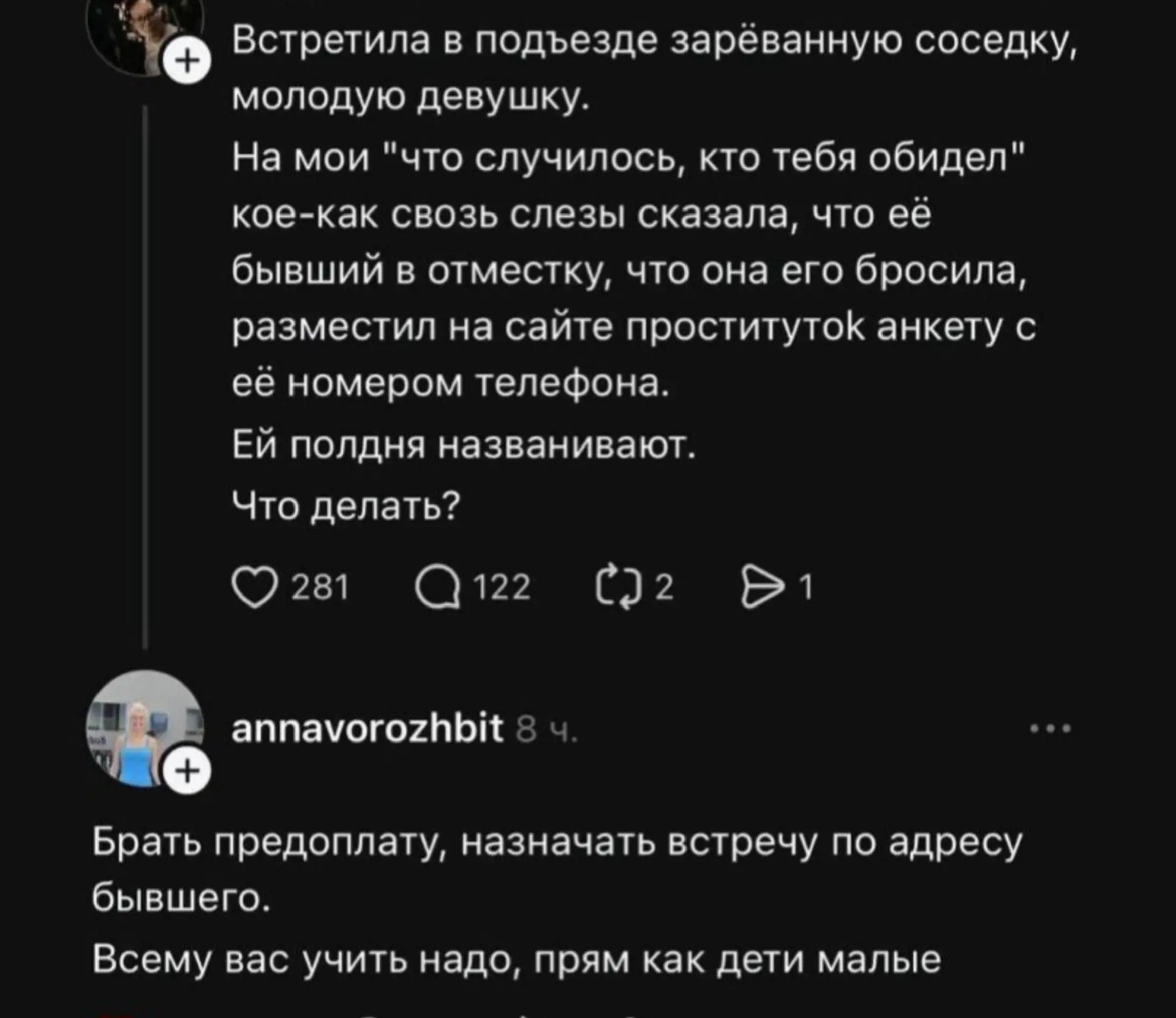Share the post via the send icon
This screenshot has height=1018, width=1176.
pos(763,586)
